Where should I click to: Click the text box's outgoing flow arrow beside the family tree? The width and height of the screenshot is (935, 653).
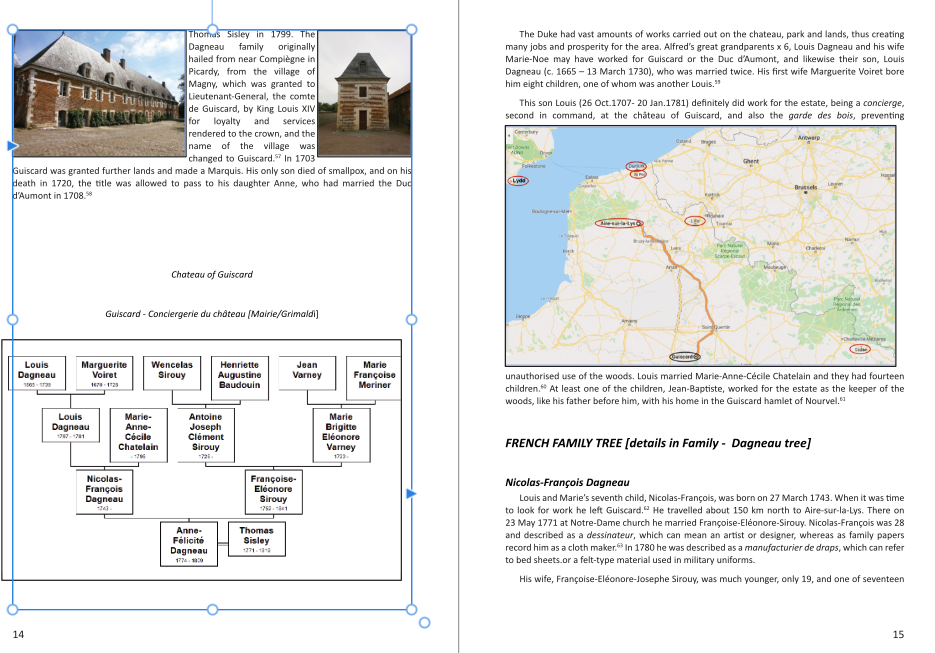coord(411,494)
